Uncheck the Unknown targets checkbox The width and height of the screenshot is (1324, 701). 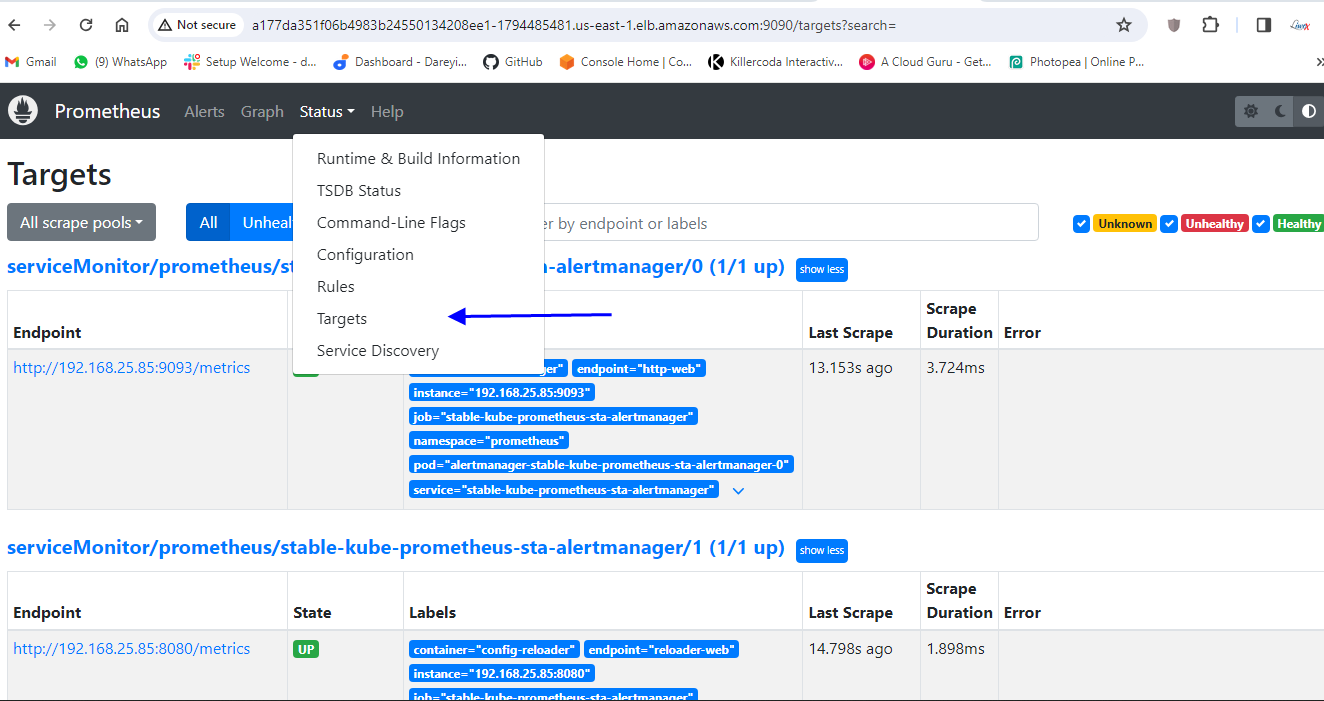pyautogui.click(x=1081, y=224)
